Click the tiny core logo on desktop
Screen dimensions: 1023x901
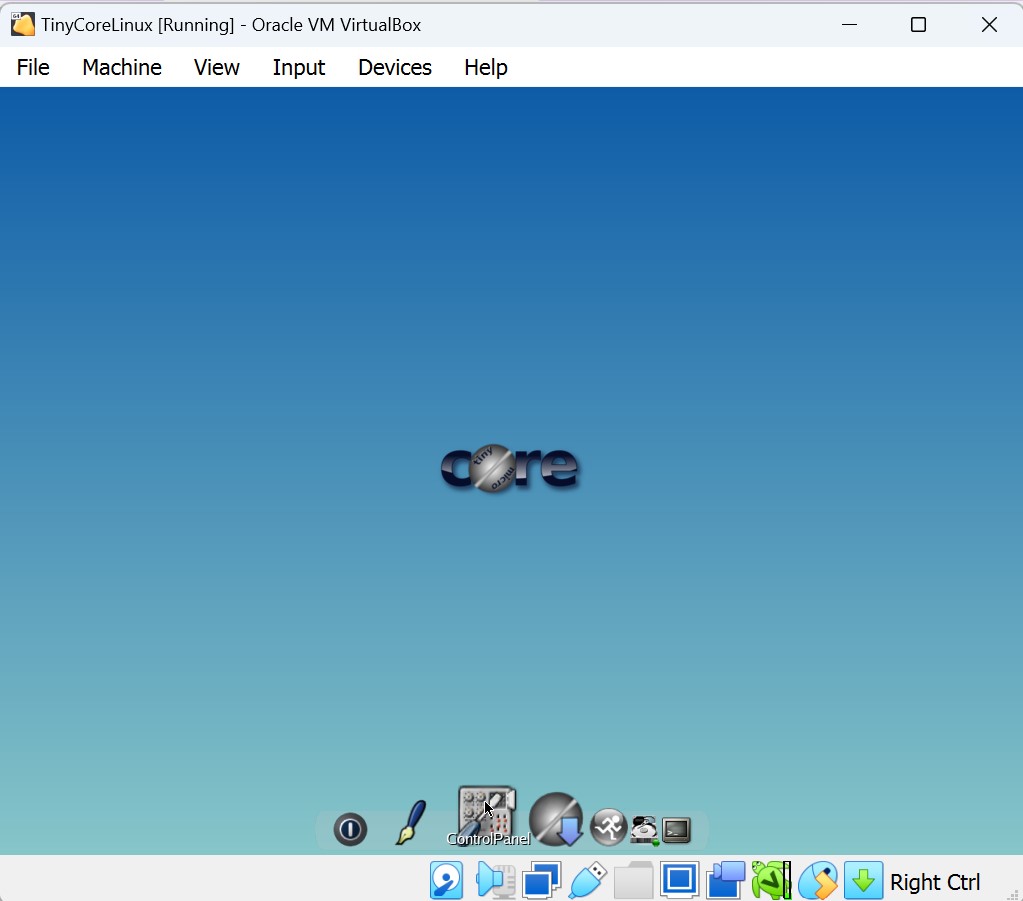(x=510, y=468)
